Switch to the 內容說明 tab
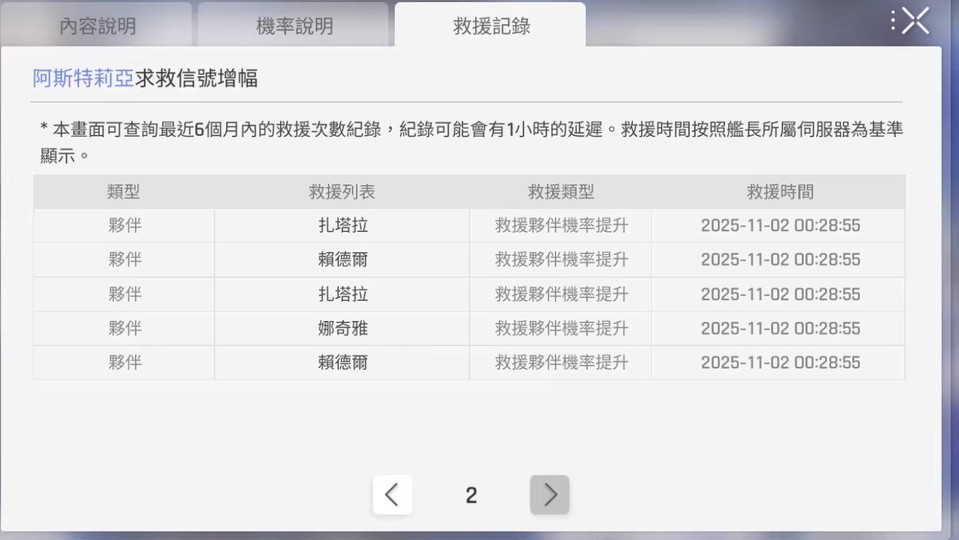959x540 pixels. (97, 26)
